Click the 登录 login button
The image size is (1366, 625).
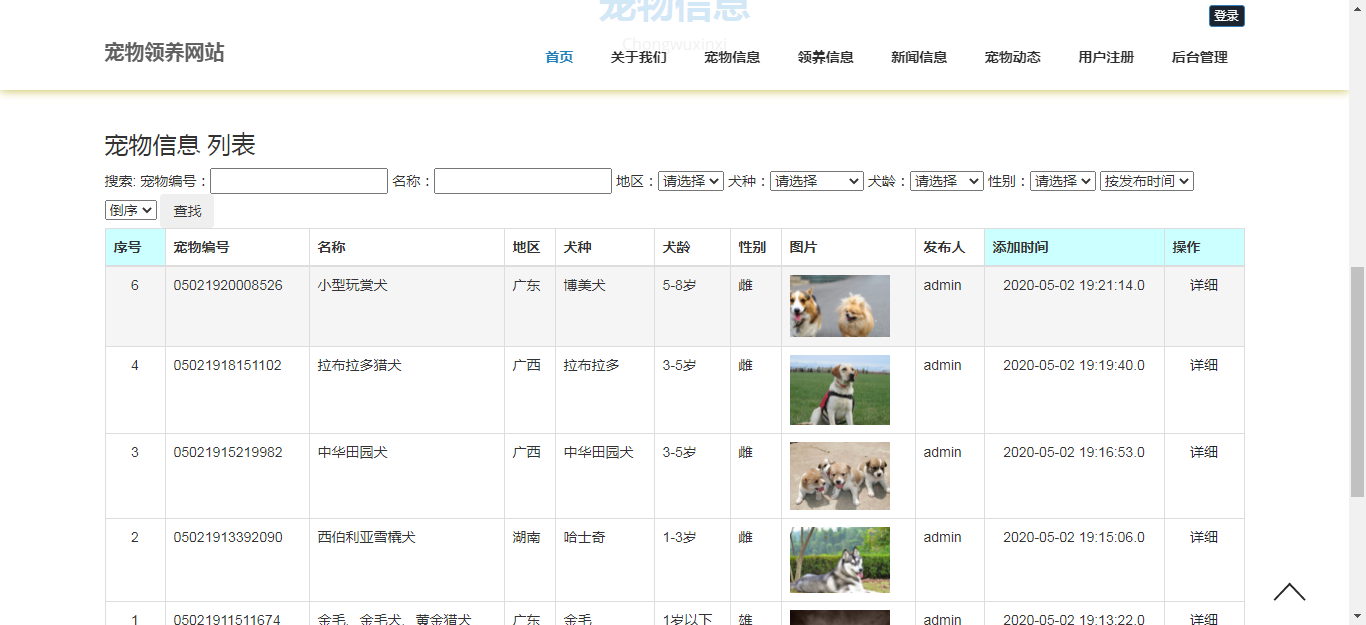pos(1226,16)
